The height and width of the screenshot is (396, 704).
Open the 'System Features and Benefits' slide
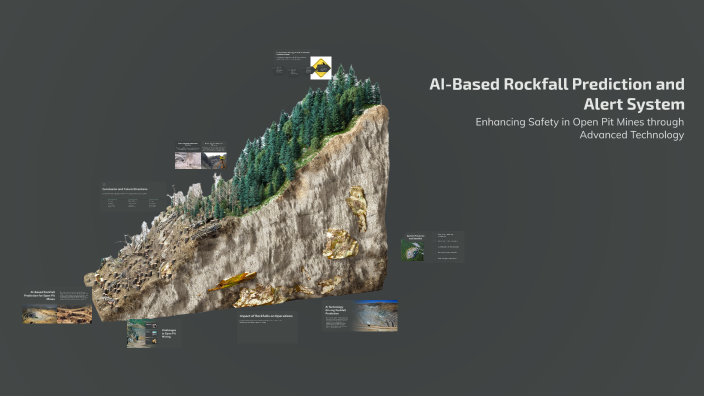tap(432, 246)
